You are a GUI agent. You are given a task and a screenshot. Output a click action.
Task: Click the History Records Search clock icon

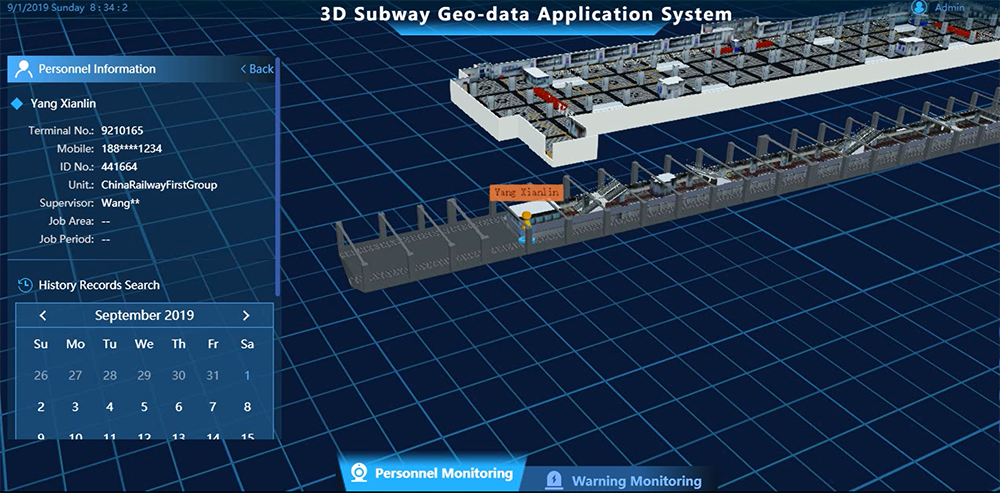[25, 284]
